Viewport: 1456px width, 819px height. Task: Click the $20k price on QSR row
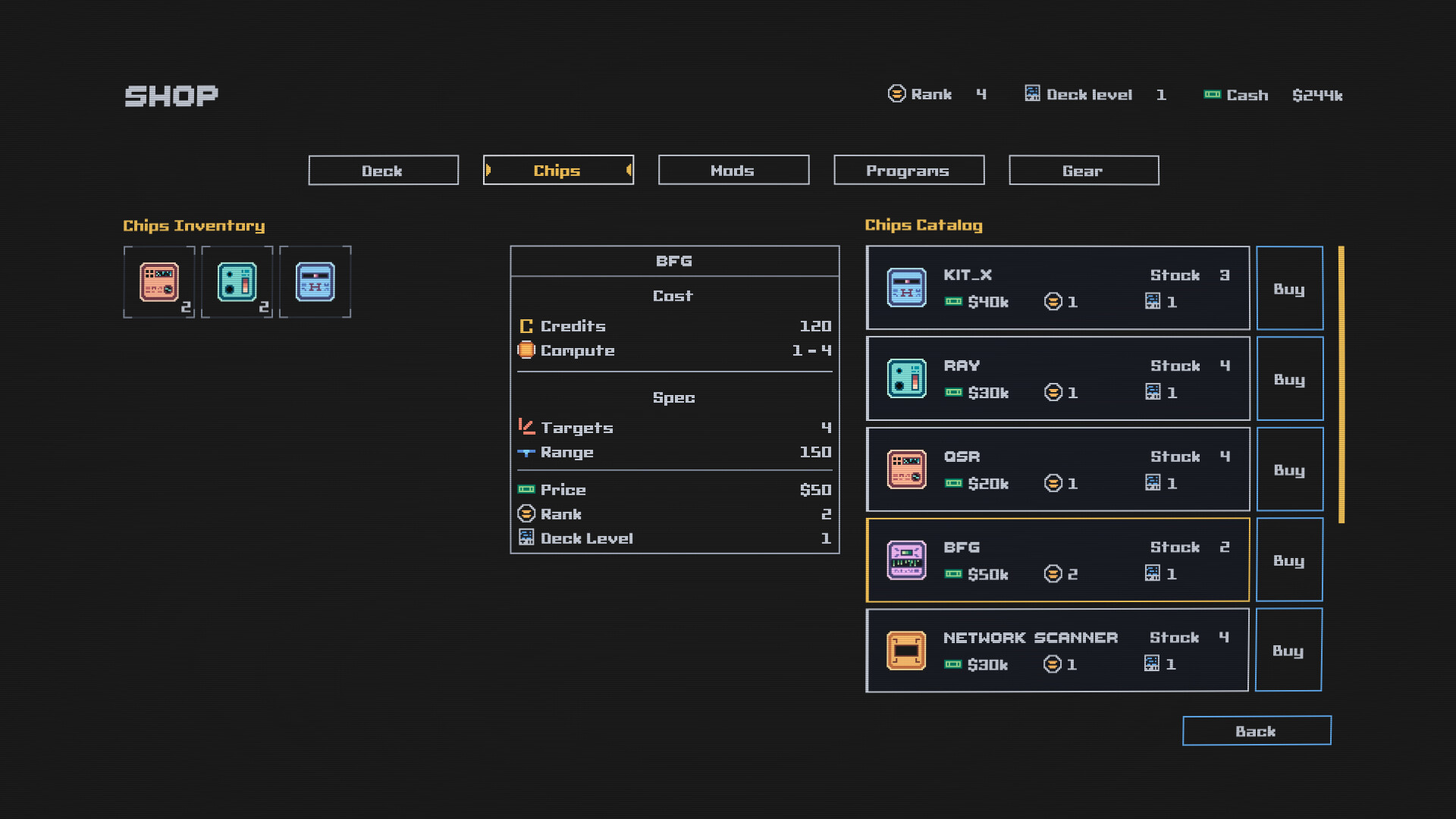(x=988, y=483)
